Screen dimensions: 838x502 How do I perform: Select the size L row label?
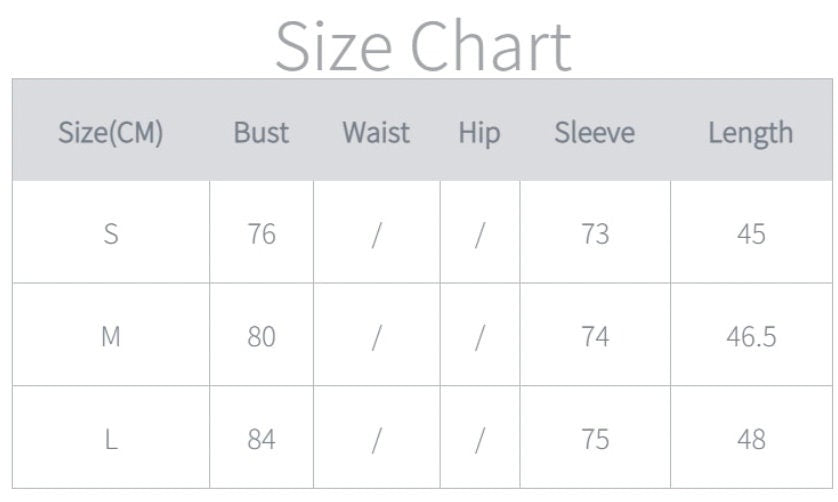[110, 439]
